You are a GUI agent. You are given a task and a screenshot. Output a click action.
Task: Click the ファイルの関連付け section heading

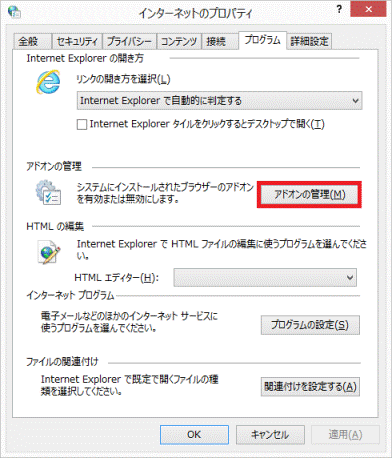coord(62,362)
